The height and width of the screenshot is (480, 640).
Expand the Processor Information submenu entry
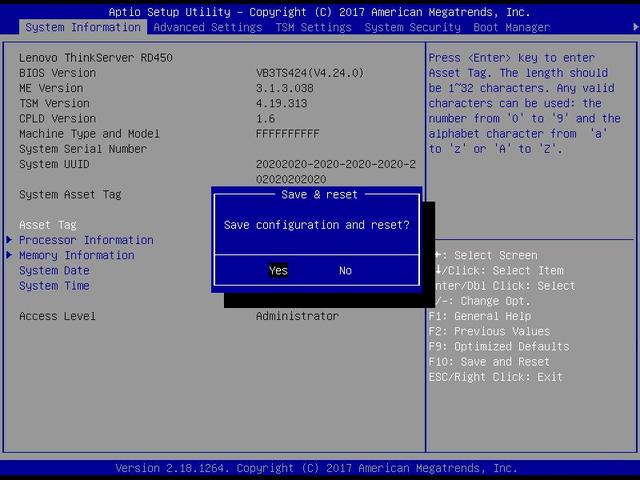tap(86, 240)
